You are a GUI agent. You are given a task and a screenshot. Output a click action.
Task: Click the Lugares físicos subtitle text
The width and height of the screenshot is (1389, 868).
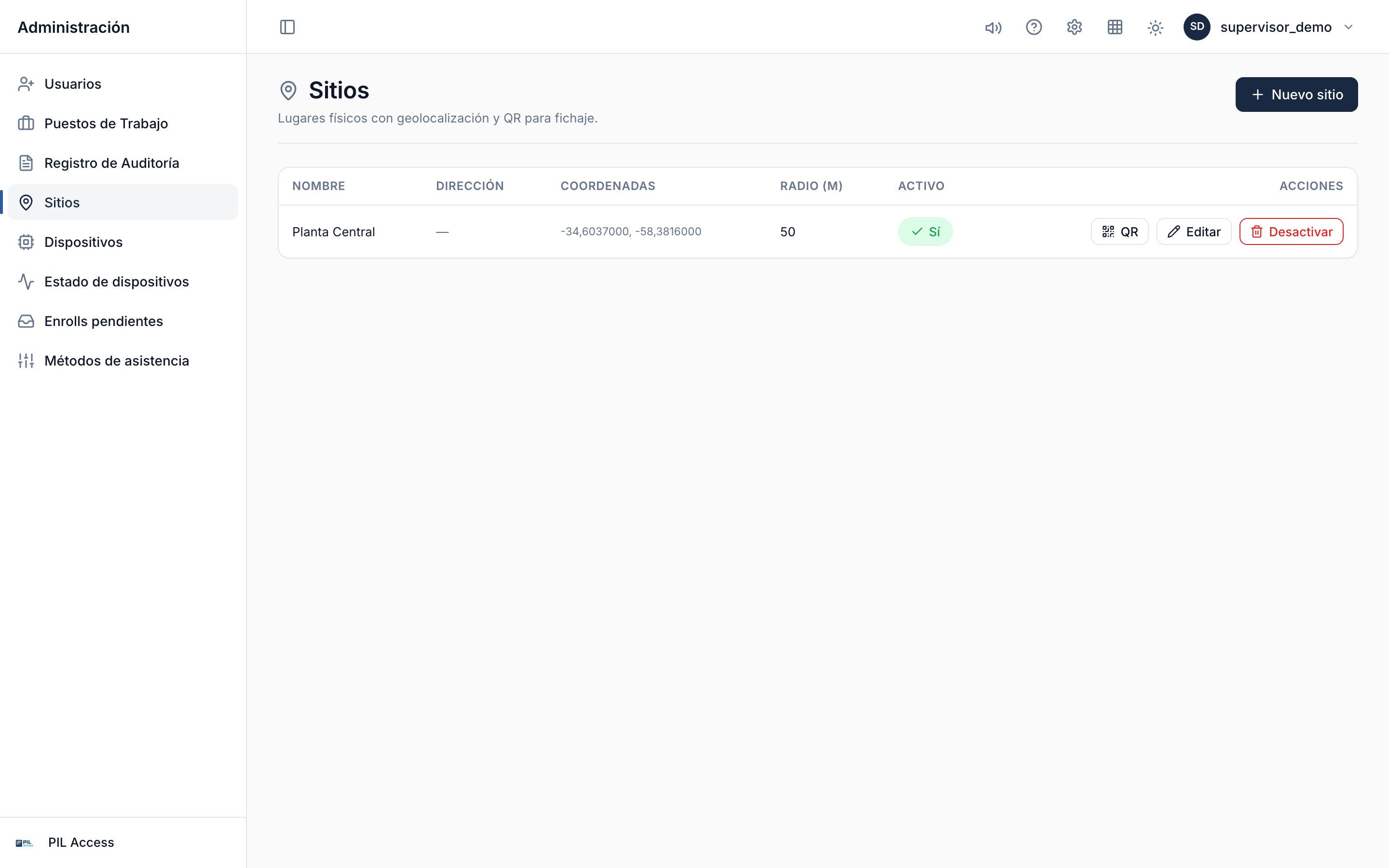[x=437, y=118]
